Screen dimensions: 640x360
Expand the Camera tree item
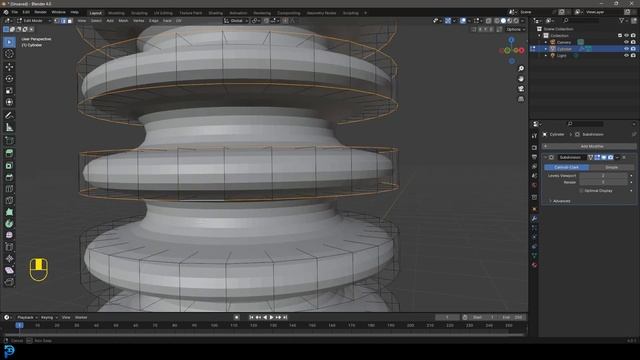click(546, 42)
